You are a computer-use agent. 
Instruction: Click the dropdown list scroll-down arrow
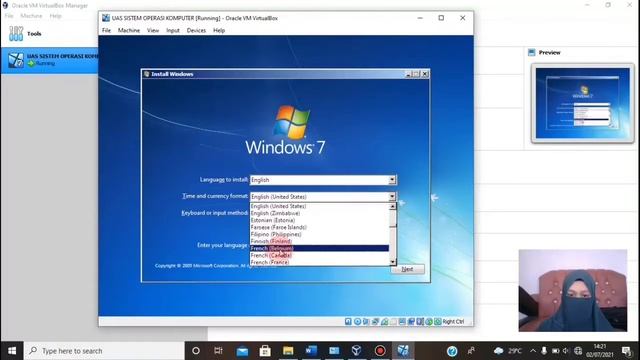point(393,262)
